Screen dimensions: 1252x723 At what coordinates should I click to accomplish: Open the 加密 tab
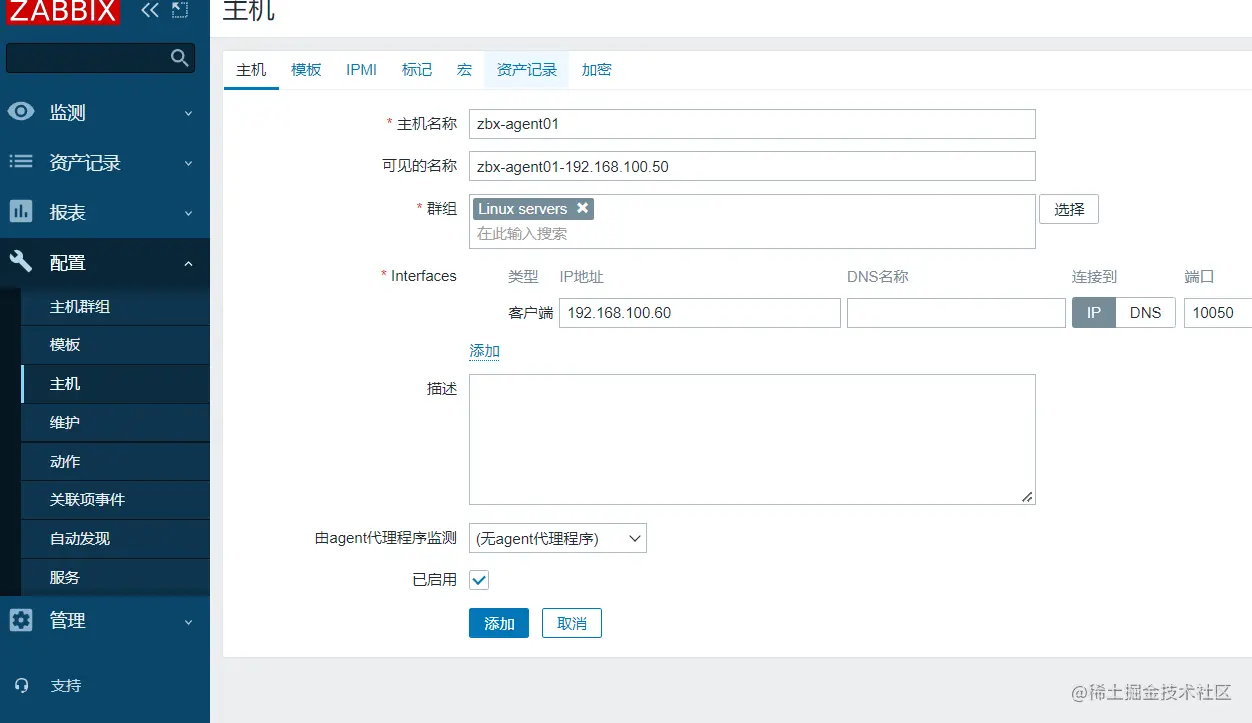pos(596,70)
